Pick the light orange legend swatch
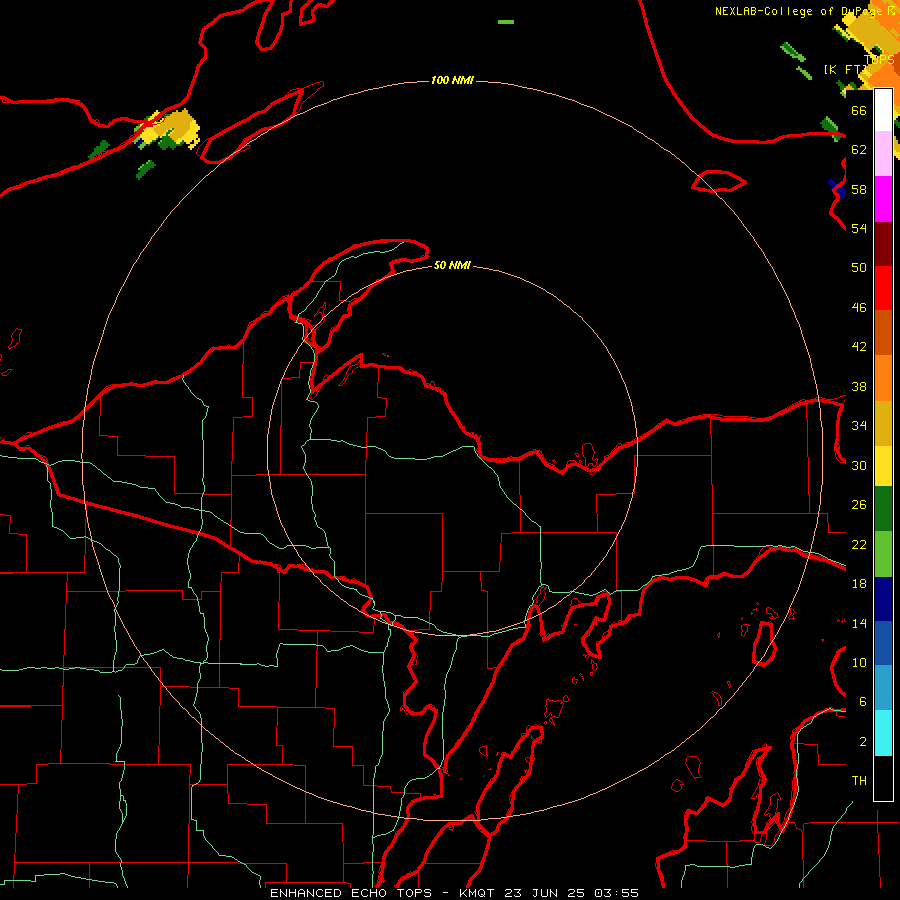The image size is (900, 900). (883, 378)
